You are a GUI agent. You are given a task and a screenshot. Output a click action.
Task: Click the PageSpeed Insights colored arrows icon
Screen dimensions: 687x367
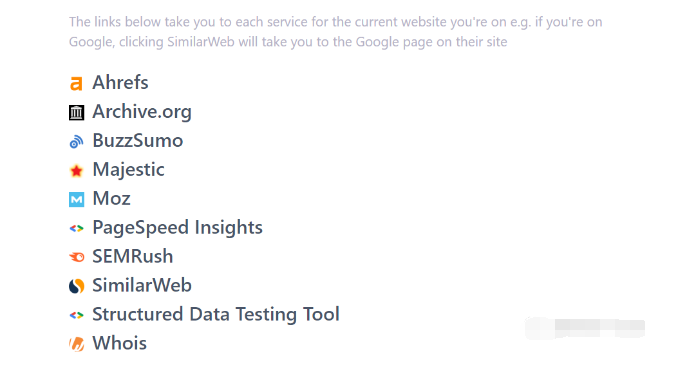pyautogui.click(x=76, y=228)
